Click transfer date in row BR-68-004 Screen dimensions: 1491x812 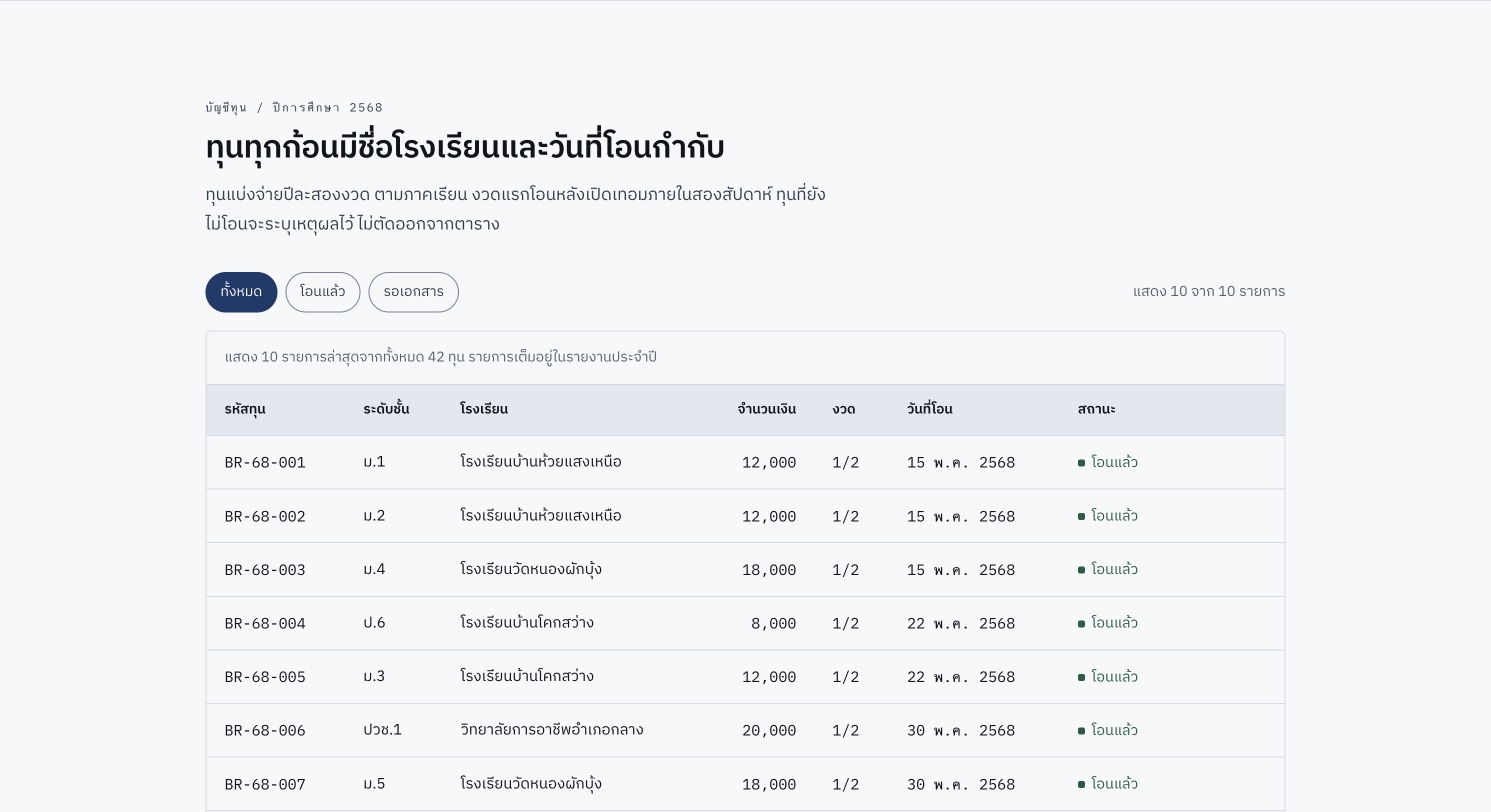click(961, 624)
